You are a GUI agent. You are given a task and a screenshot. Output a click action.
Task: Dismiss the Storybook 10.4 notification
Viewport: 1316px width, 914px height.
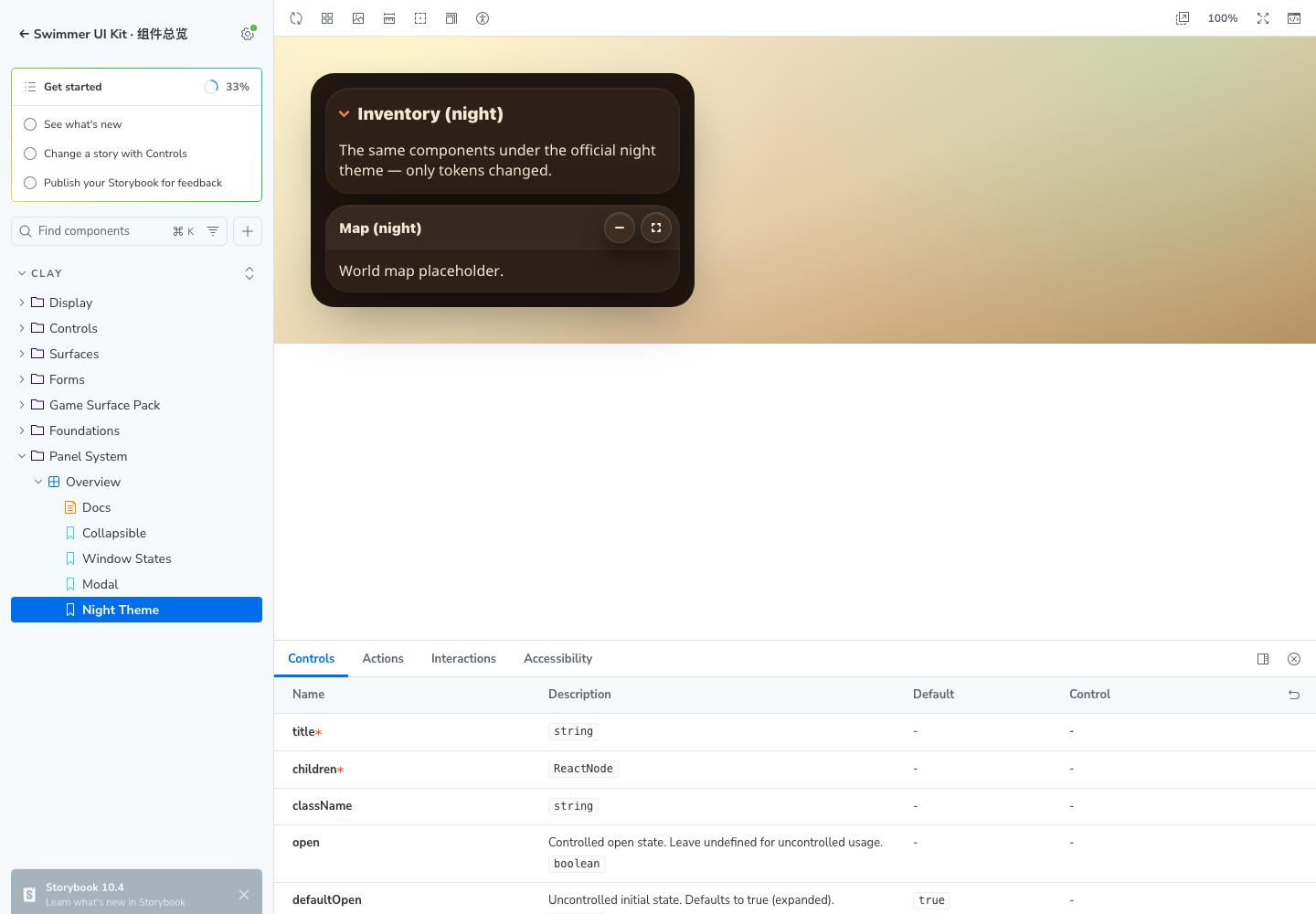(244, 895)
